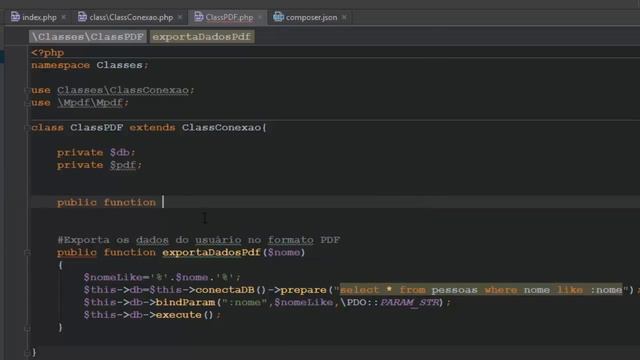The height and width of the screenshot is (360, 640).
Task: Click the ClassPDF.php file icon
Action: click(x=198, y=17)
